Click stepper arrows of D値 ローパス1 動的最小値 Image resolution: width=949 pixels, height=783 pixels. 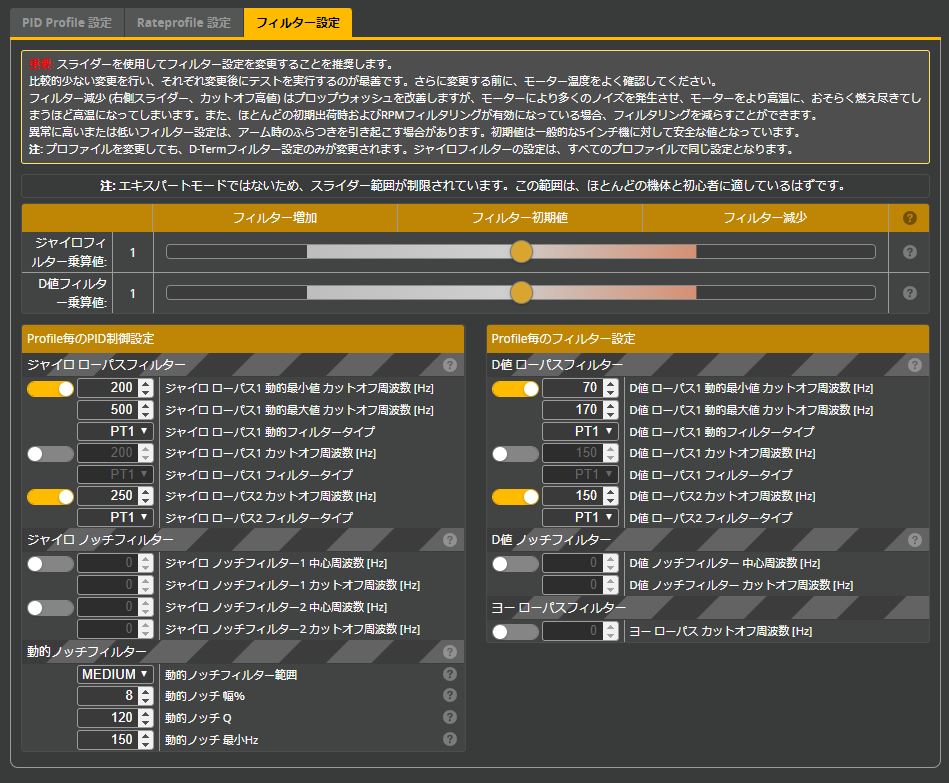coord(611,388)
